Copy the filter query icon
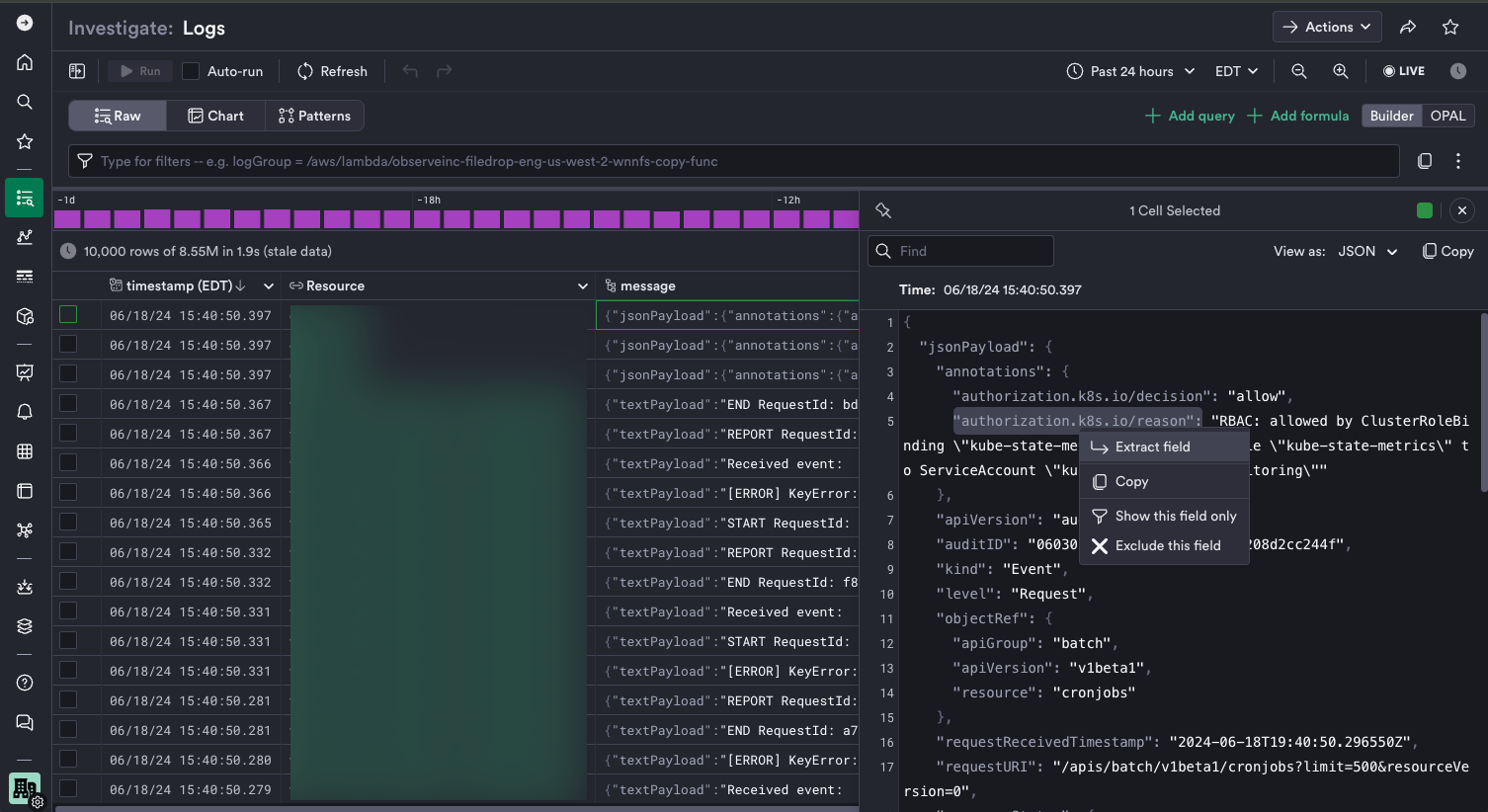 1425,161
